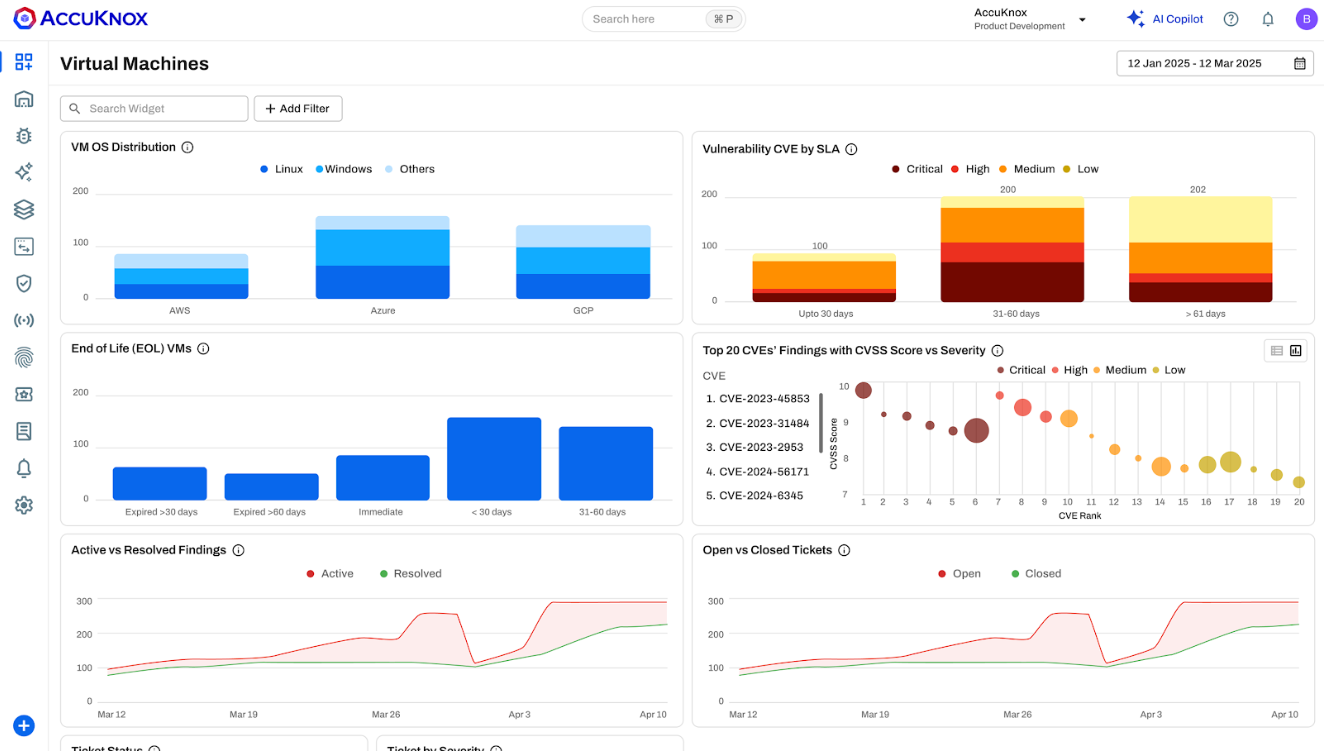Click the shield checkmark icon in sidebar
The width and height of the screenshot is (1324, 751).
pos(24,283)
